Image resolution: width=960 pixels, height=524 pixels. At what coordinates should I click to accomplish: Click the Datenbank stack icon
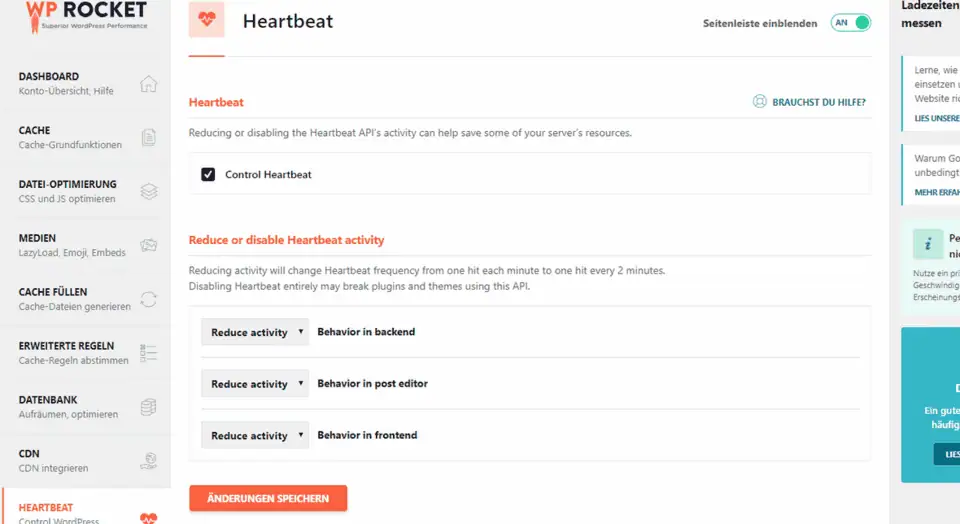pyautogui.click(x=148, y=407)
